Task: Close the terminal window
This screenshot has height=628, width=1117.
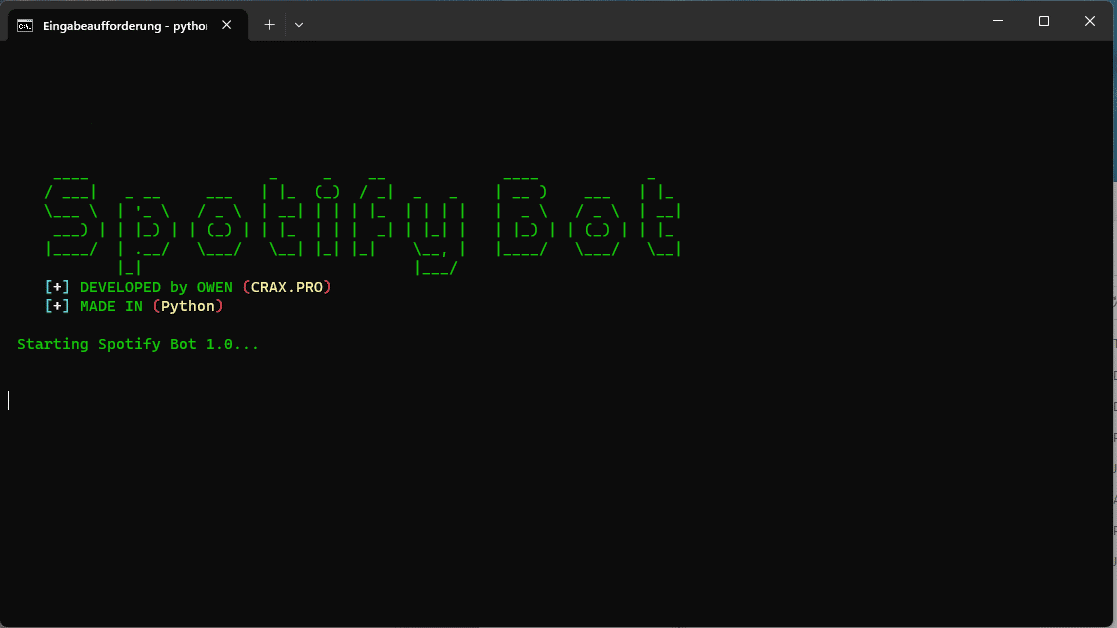Action: (1089, 21)
